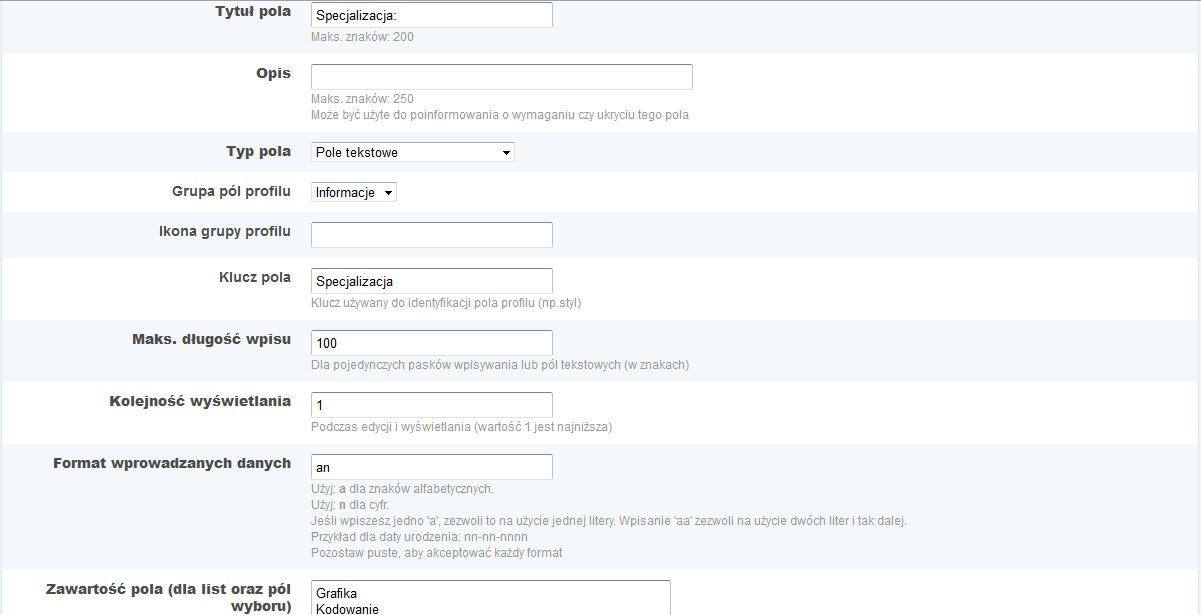1201x615 pixels.
Task: Click the Format wprowadzanych danych field
Action: click(x=431, y=467)
